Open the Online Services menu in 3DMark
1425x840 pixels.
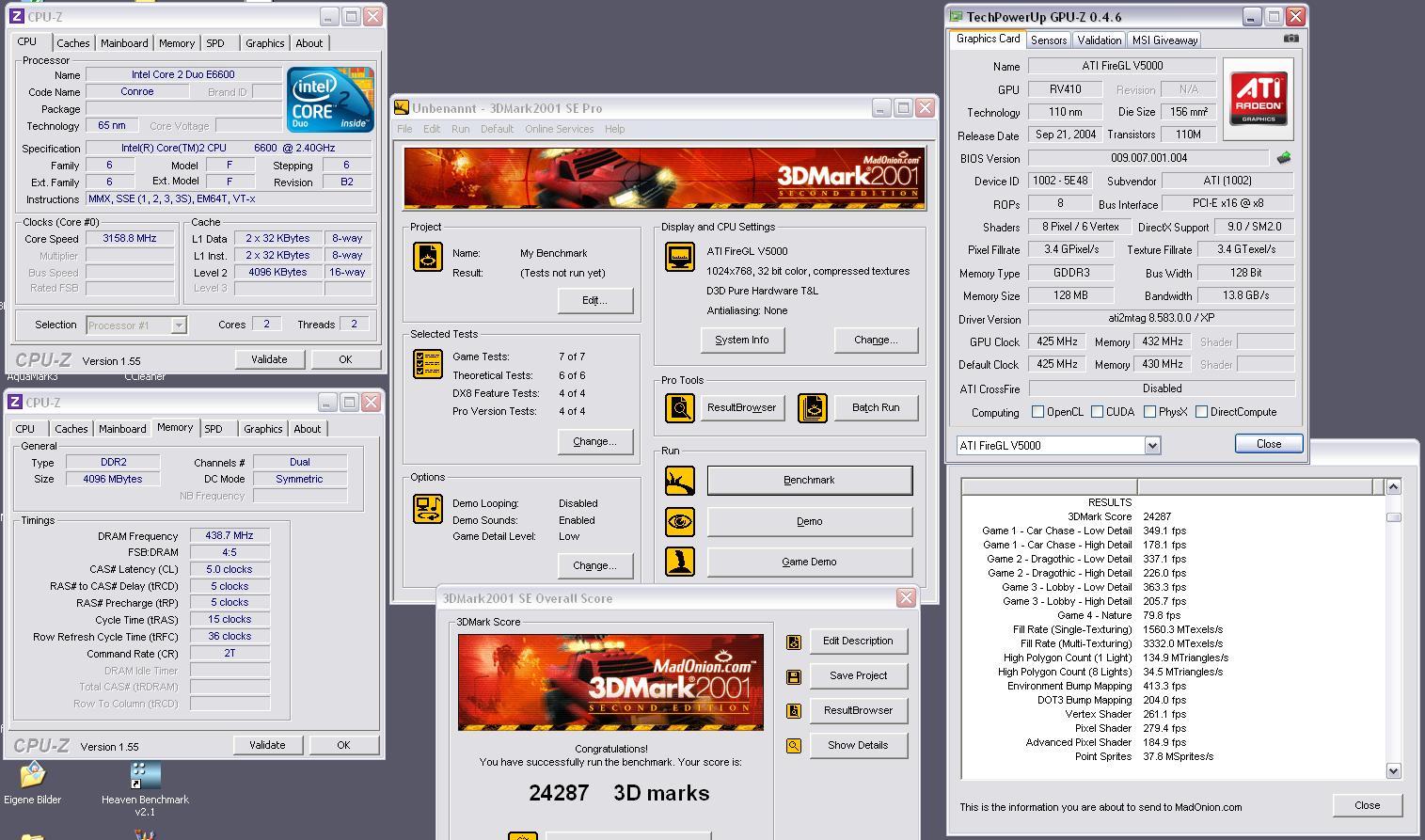(559, 129)
